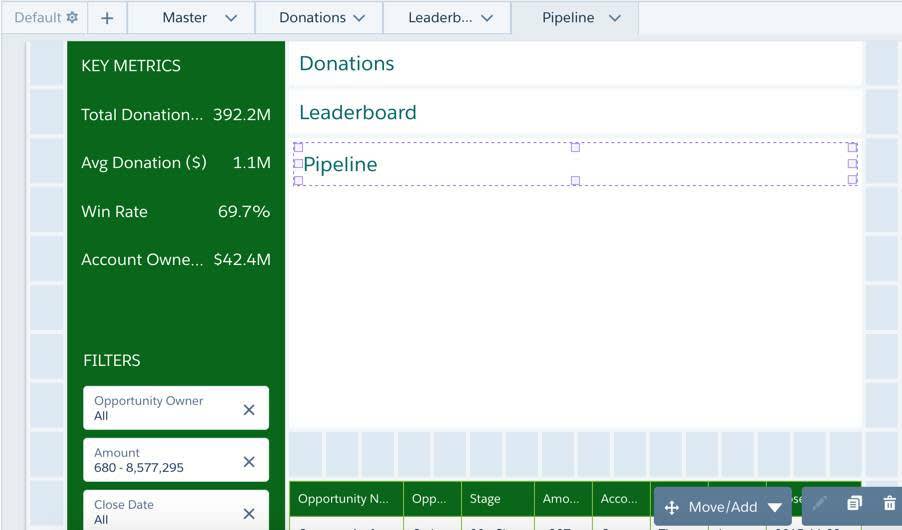Image resolution: width=902 pixels, height=530 pixels.
Task: Select the Avg Donation ($) metric
Action: (x=176, y=163)
